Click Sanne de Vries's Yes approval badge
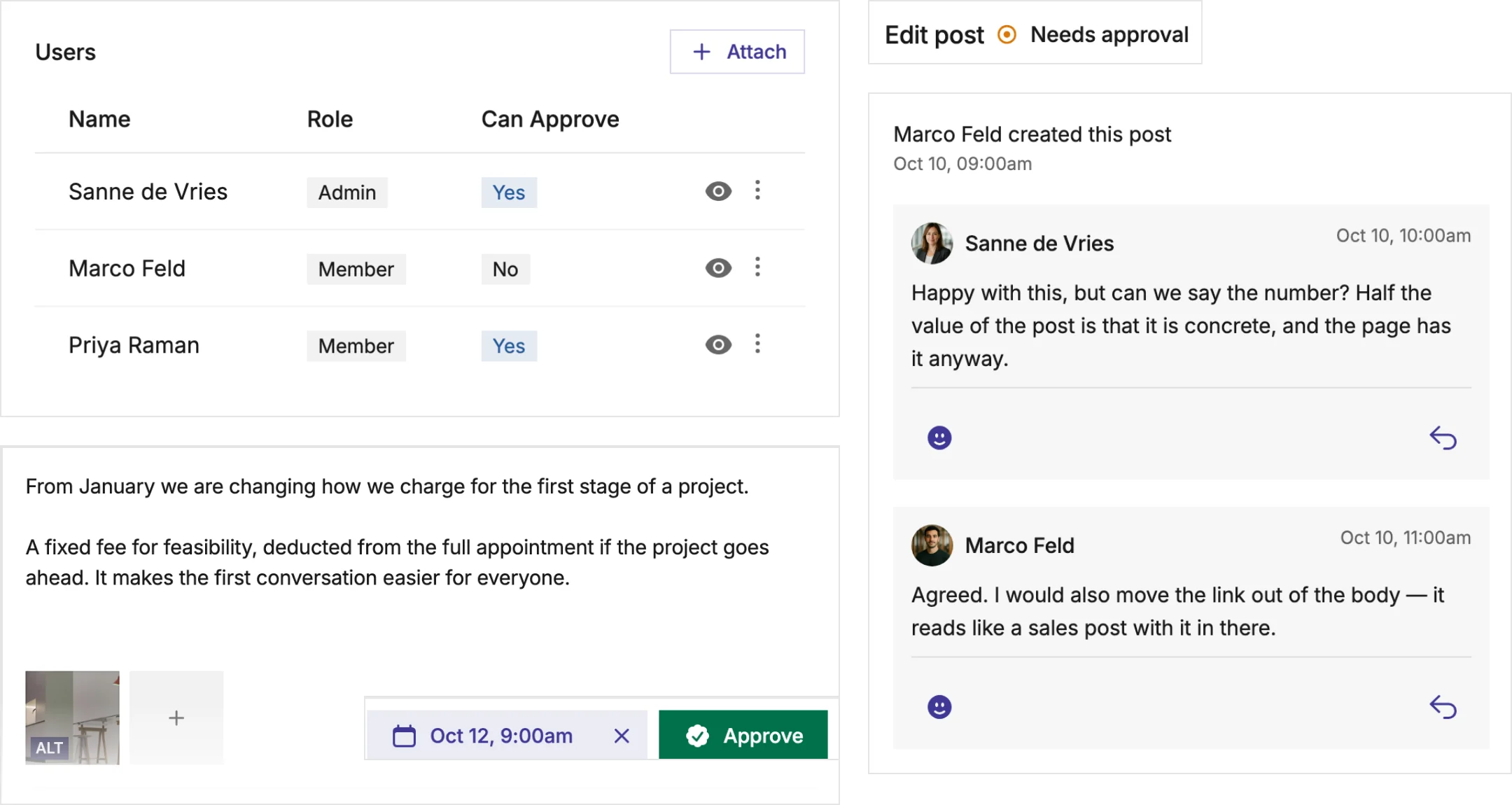The height and width of the screenshot is (805, 1512). tap(509, 192)
